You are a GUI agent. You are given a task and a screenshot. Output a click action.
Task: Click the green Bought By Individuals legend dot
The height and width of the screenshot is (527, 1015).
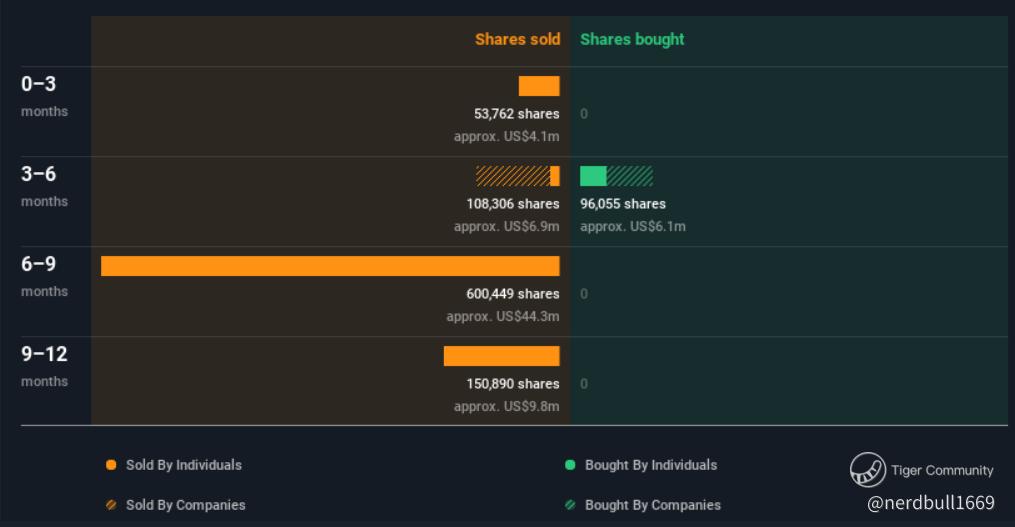pyautogui.click(x=570, y=465)
